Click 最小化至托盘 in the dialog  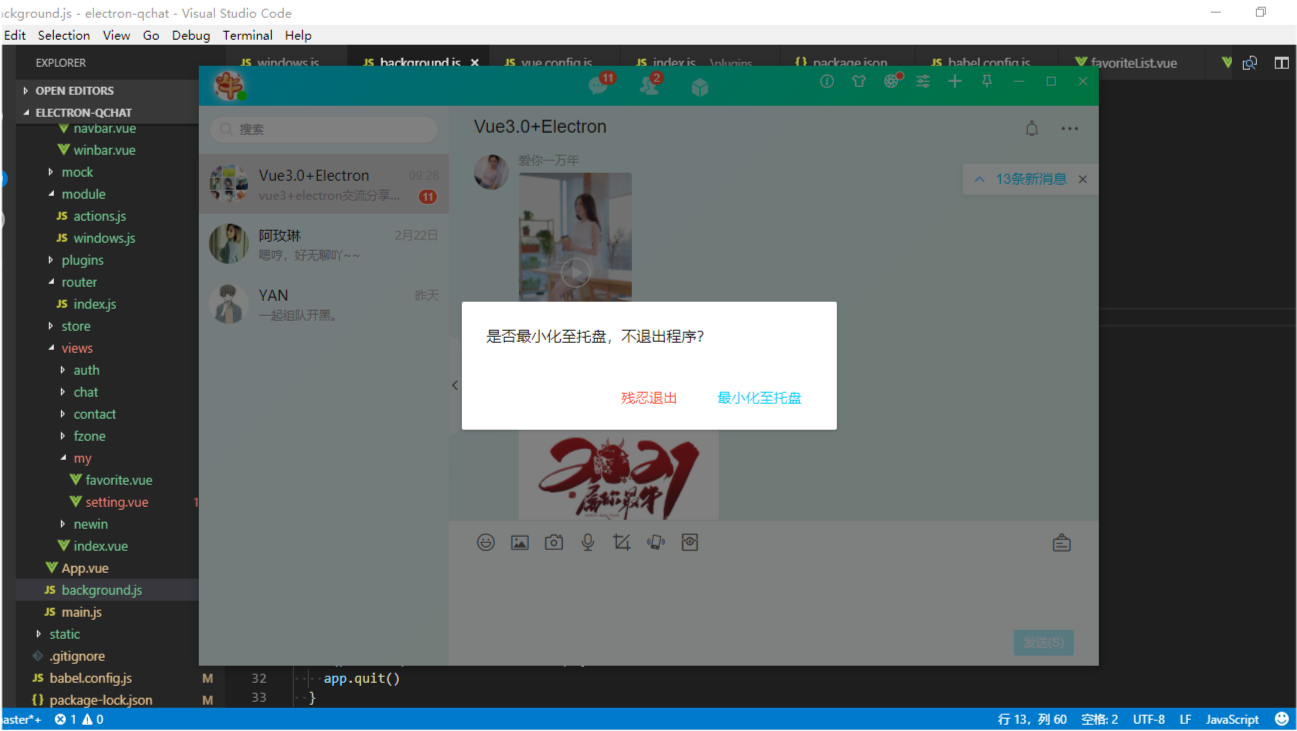757,397
